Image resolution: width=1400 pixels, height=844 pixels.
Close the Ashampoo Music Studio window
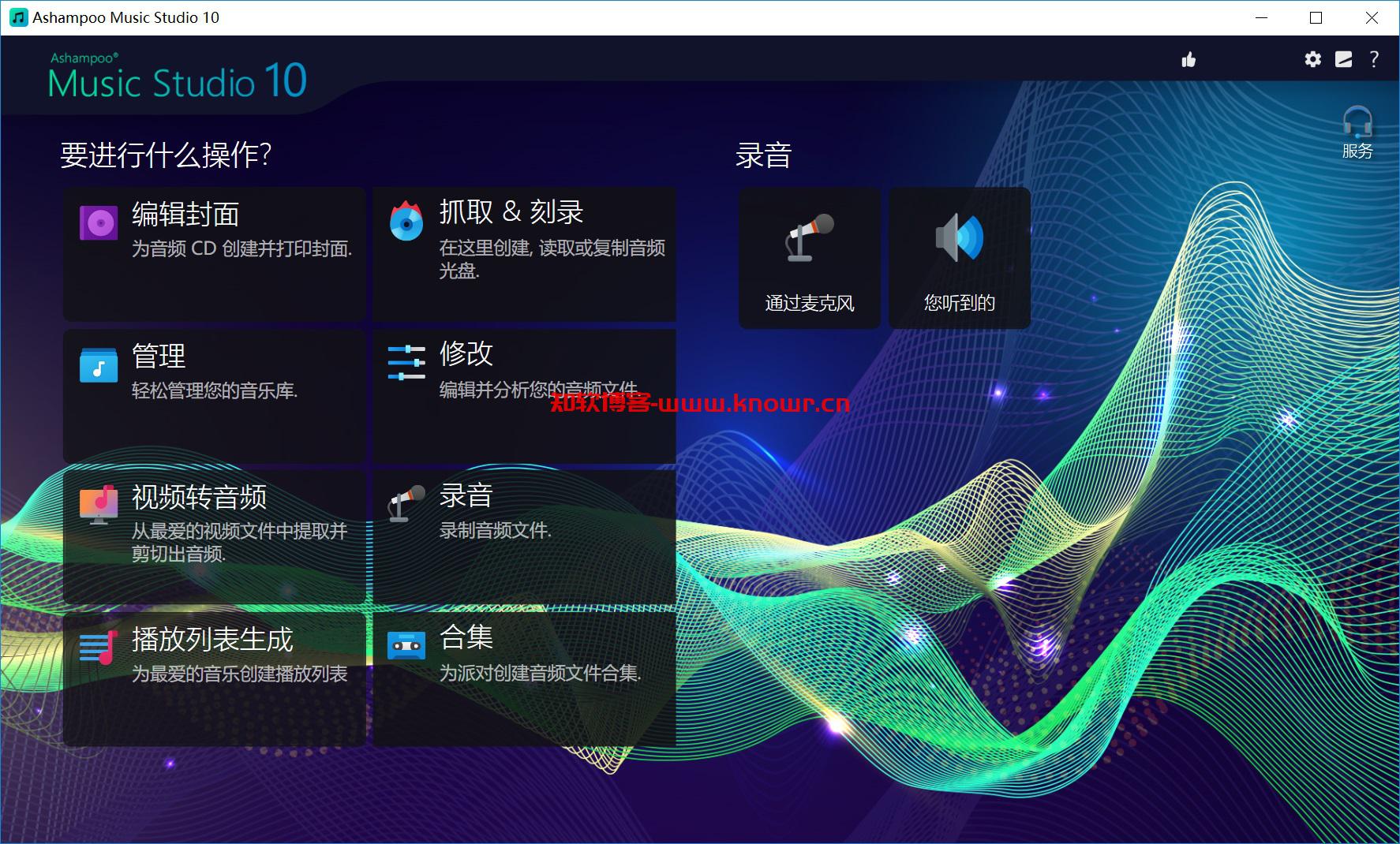point(1372,17)
